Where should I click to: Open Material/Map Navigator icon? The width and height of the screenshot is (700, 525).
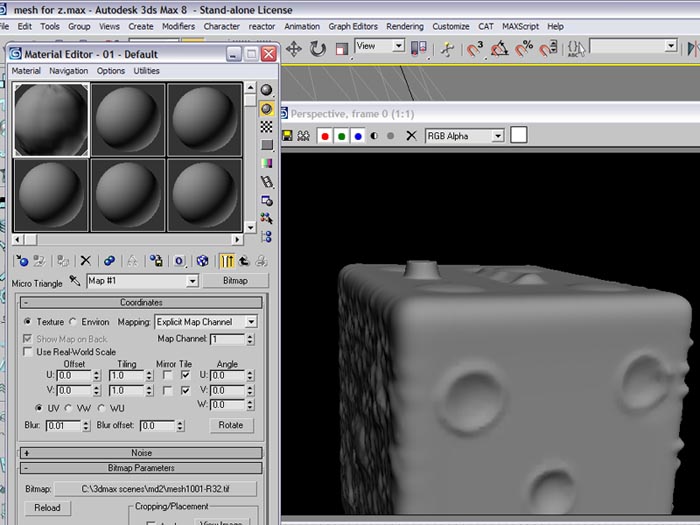tap(267, 237)
